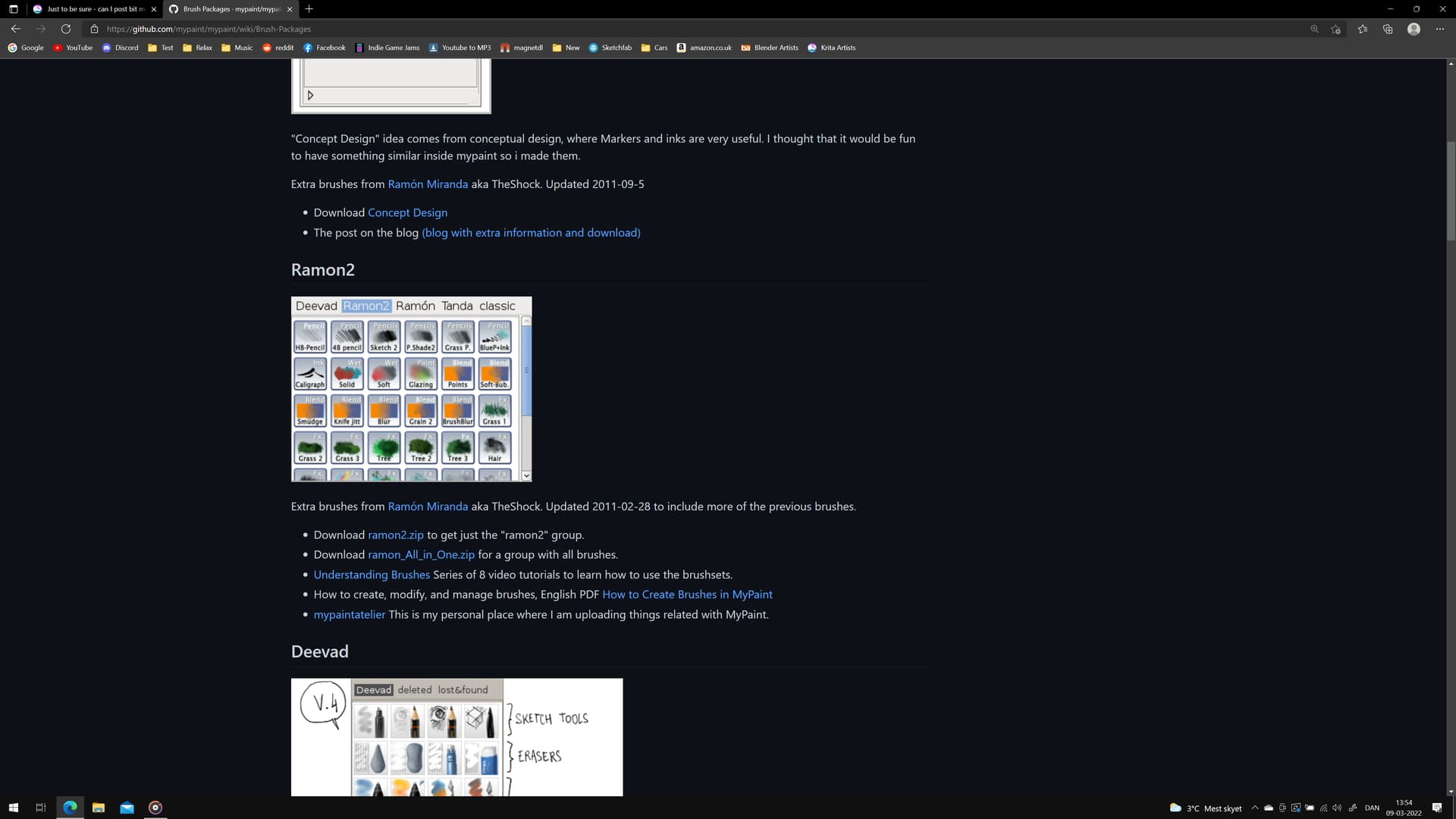
Task: Open Ramón Miranda link above Concept Design download
Action: coord(428,184)
